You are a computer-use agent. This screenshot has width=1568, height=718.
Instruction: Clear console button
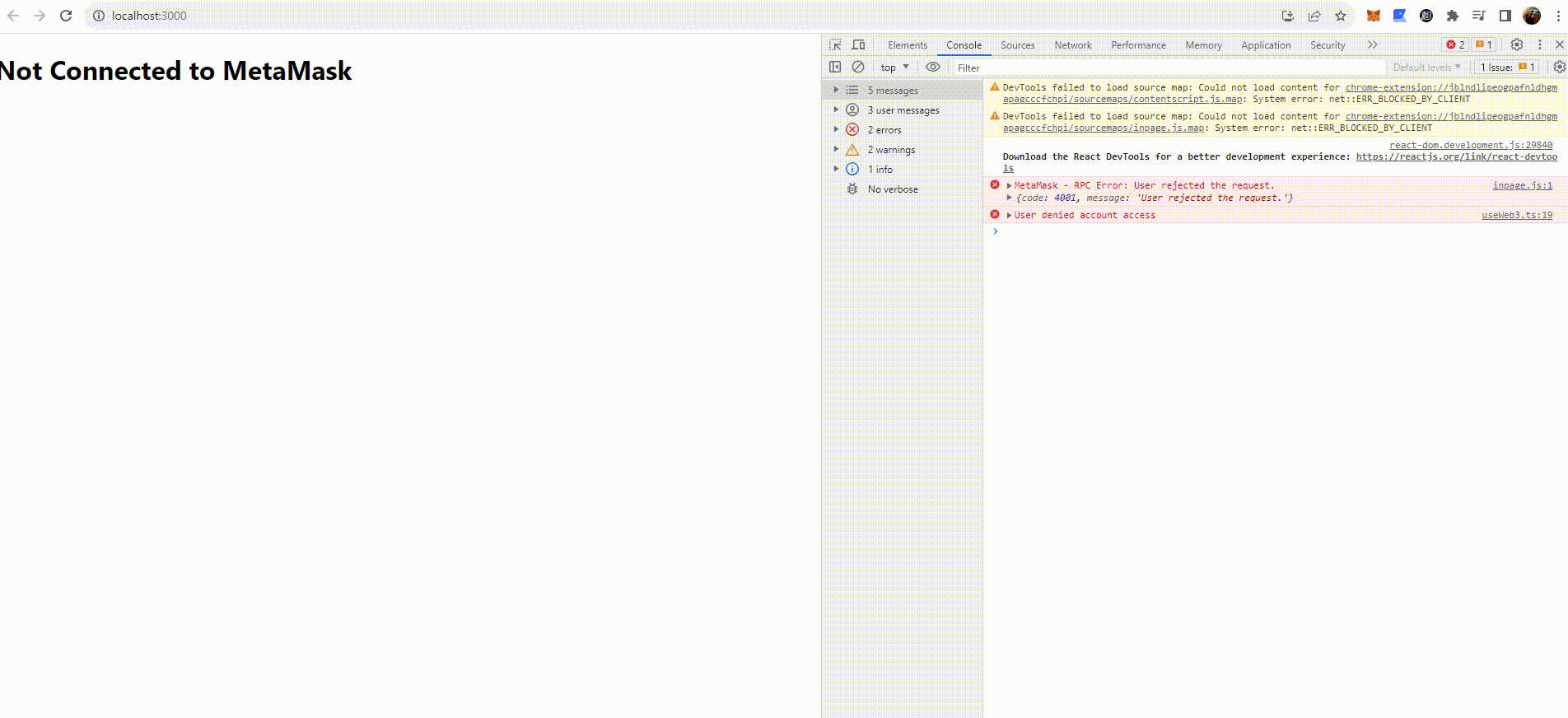point(858,67)
